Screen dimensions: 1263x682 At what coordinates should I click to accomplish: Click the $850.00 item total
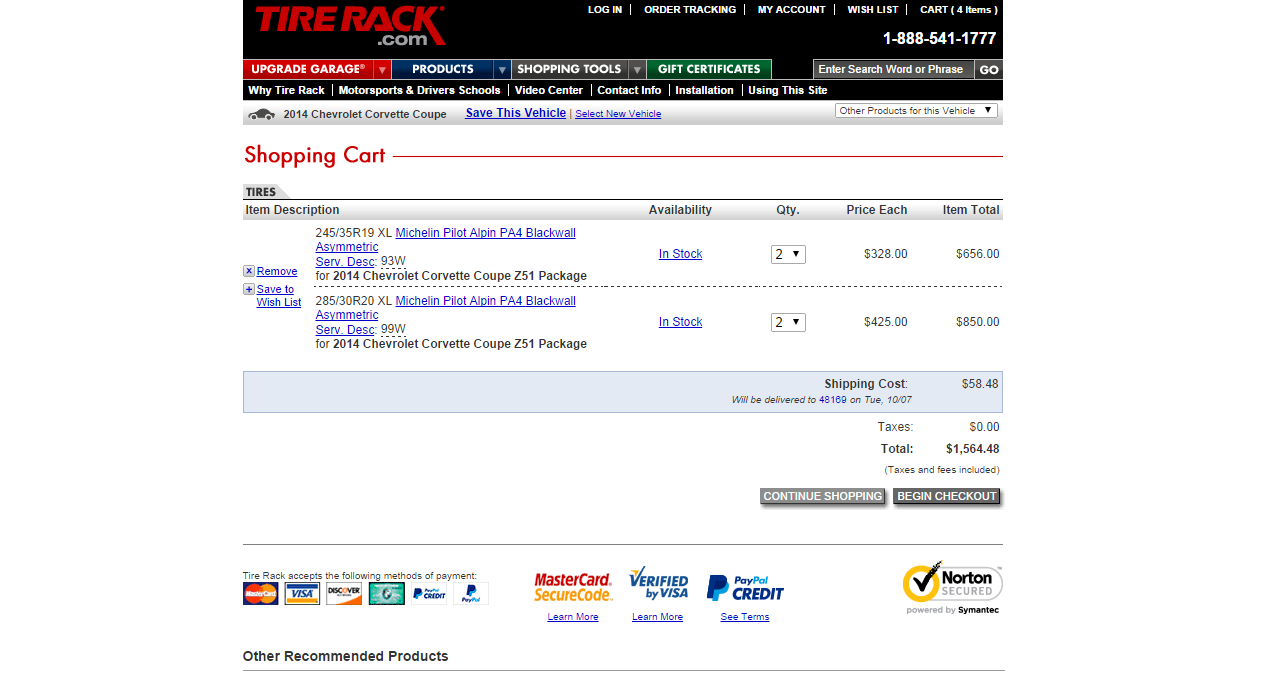pyautogui.click(x=978, y=322)
